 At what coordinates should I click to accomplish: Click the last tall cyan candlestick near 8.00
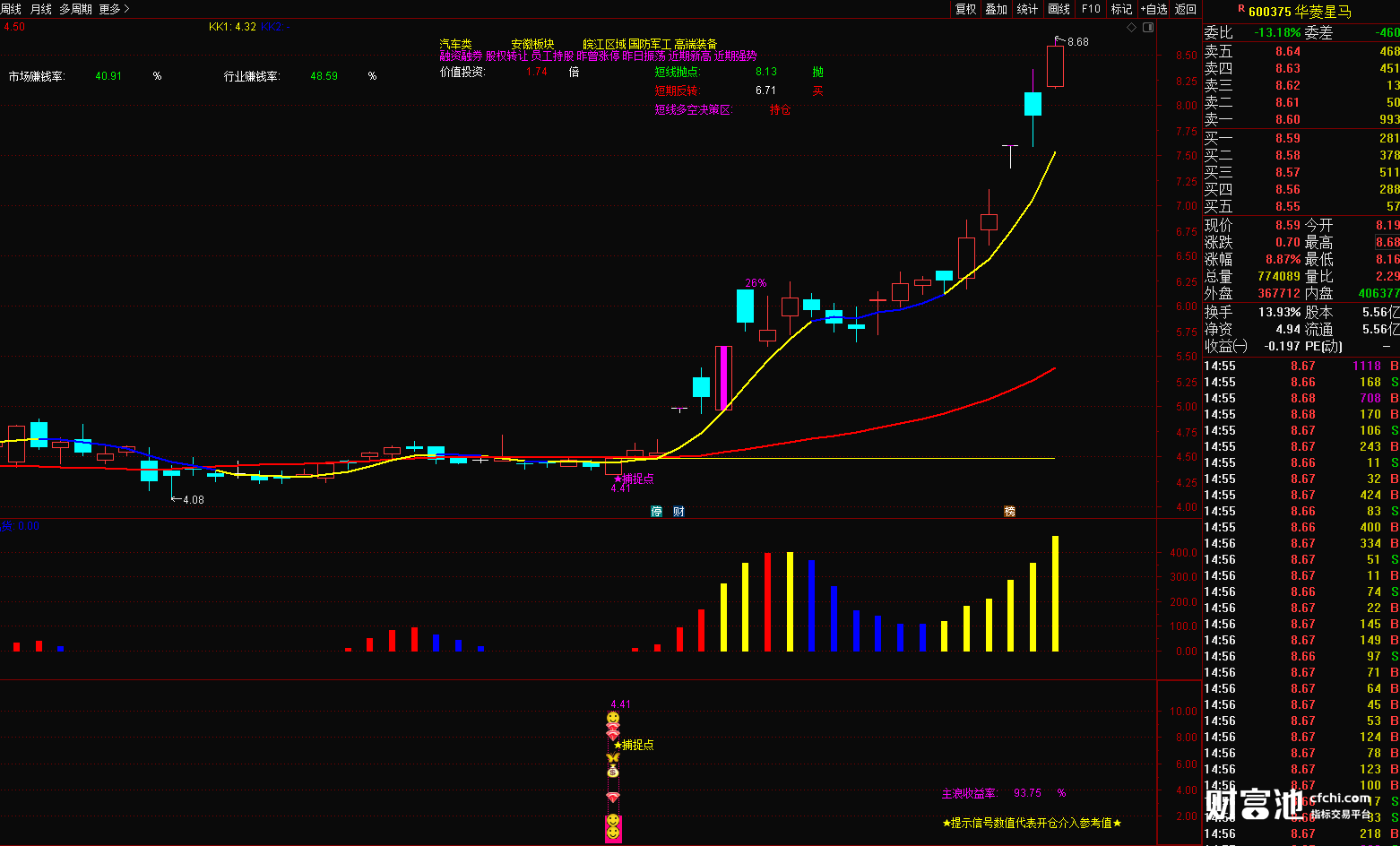pos(1033,104)
